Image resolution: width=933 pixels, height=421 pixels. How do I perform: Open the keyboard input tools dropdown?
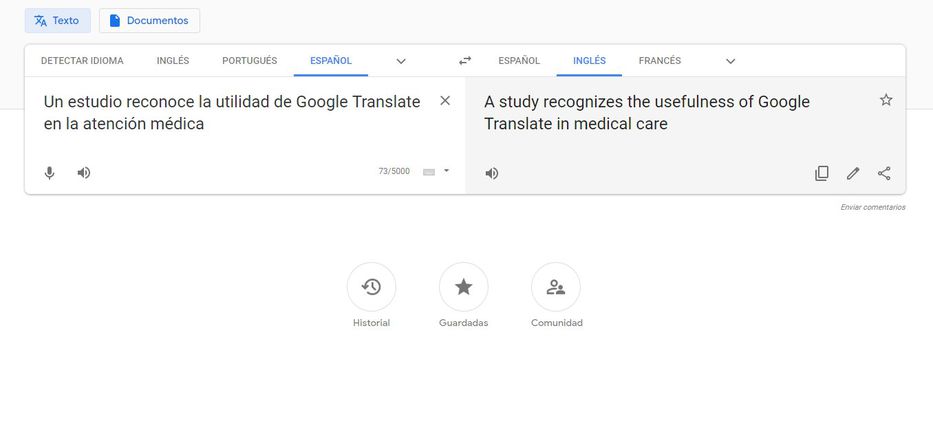pos(446,171)
